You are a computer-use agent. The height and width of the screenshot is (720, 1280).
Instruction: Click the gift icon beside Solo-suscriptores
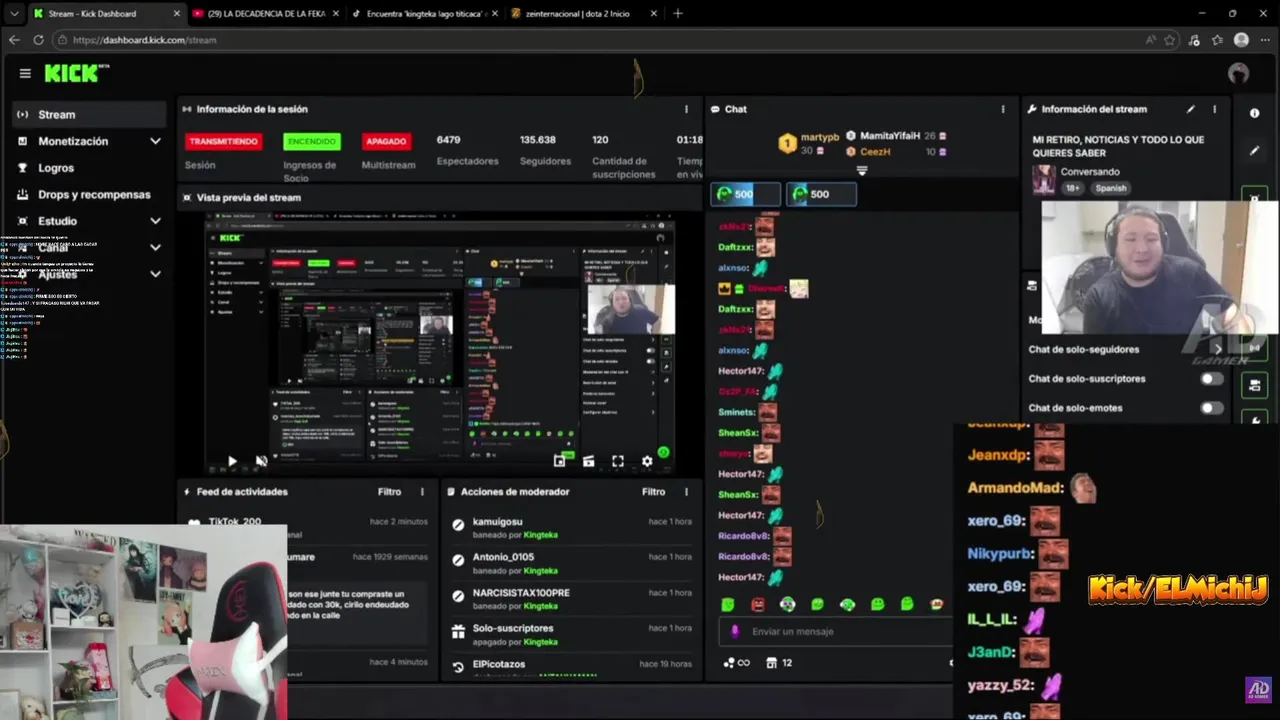pyautogui.click(x=458, y=631)
